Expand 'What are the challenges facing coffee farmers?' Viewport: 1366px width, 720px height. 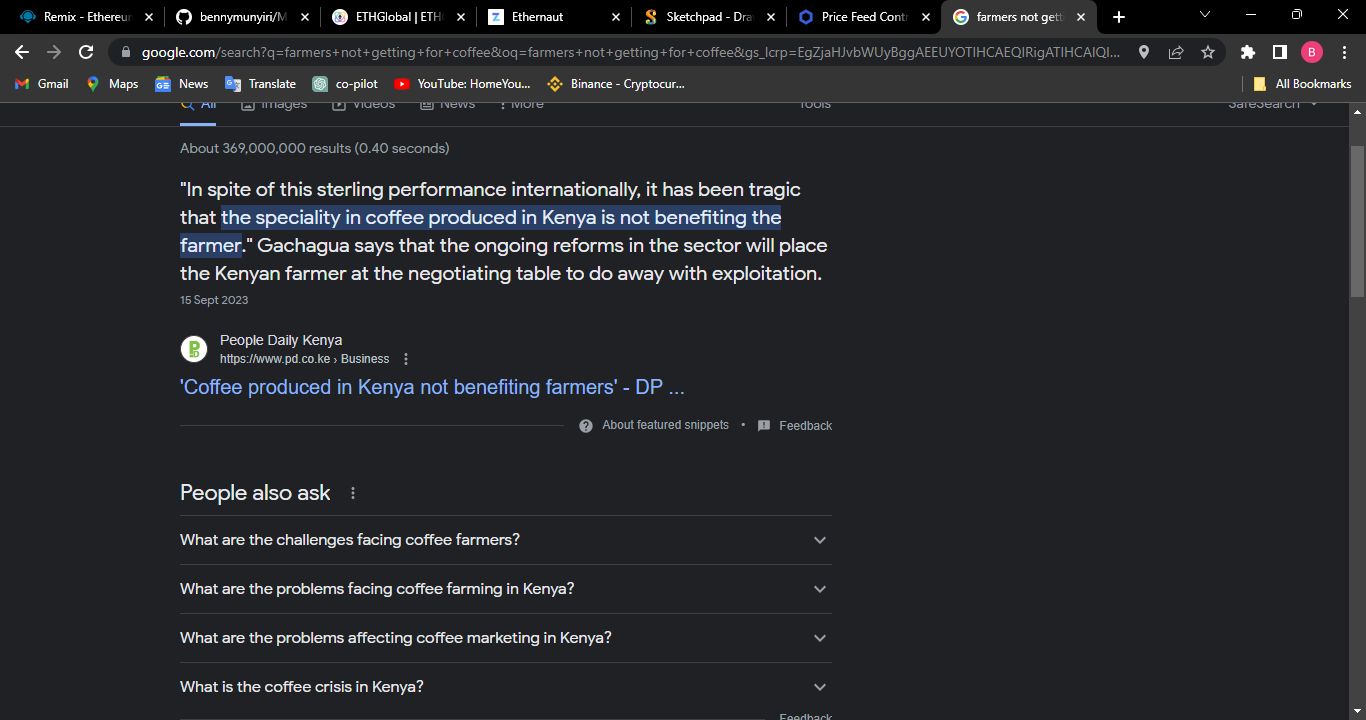pos(506,540)
